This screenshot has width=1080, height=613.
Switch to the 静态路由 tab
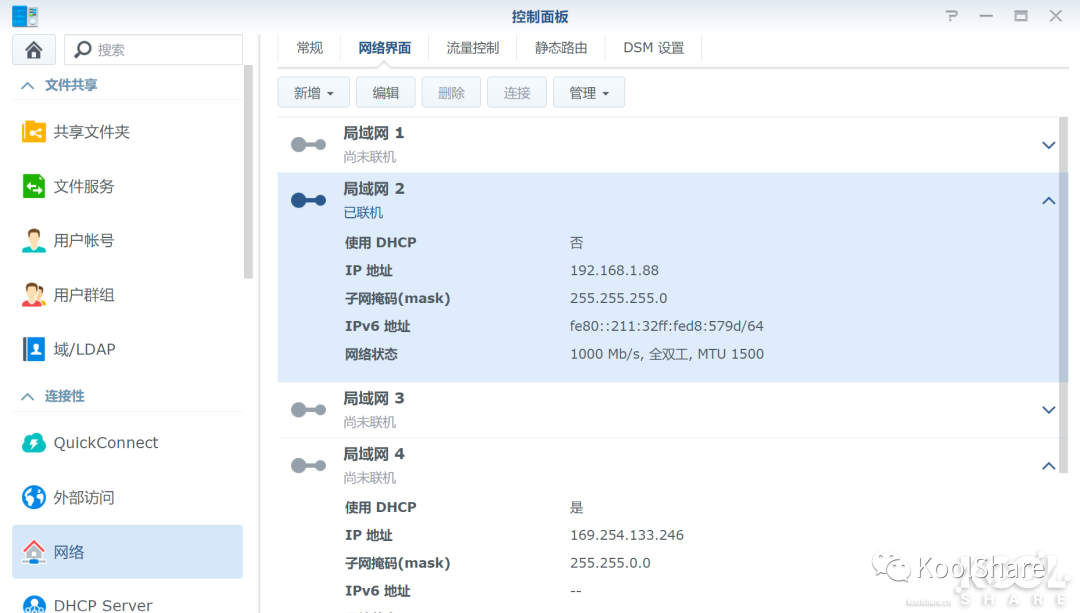[561, 48]
